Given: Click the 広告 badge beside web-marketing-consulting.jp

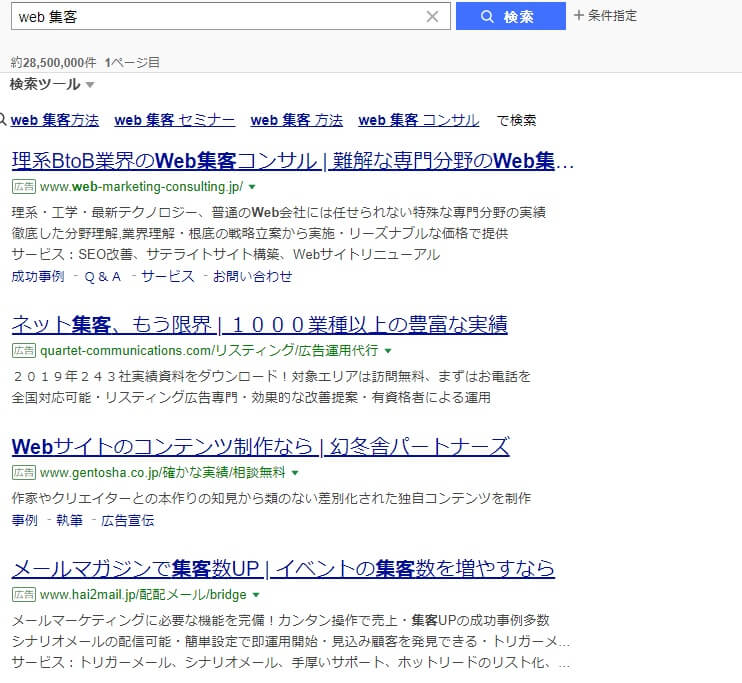Looking at the screenshot, I should pyautogui.click(x=24, y=186).
